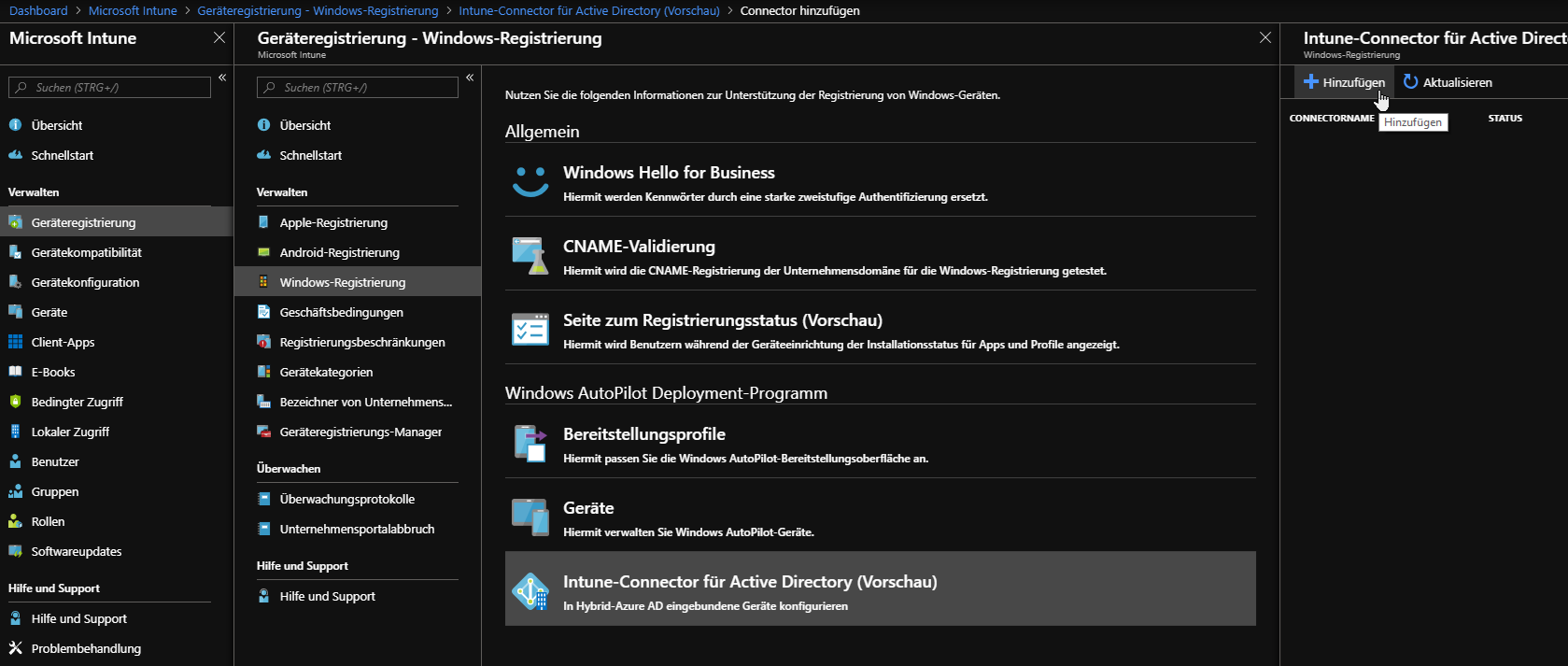Image resolution: width=1568 pixels, height=666 pixels.
Task: Click the Übersicht info icon in Microsoft Intune menu
Action: pos(15,124)
